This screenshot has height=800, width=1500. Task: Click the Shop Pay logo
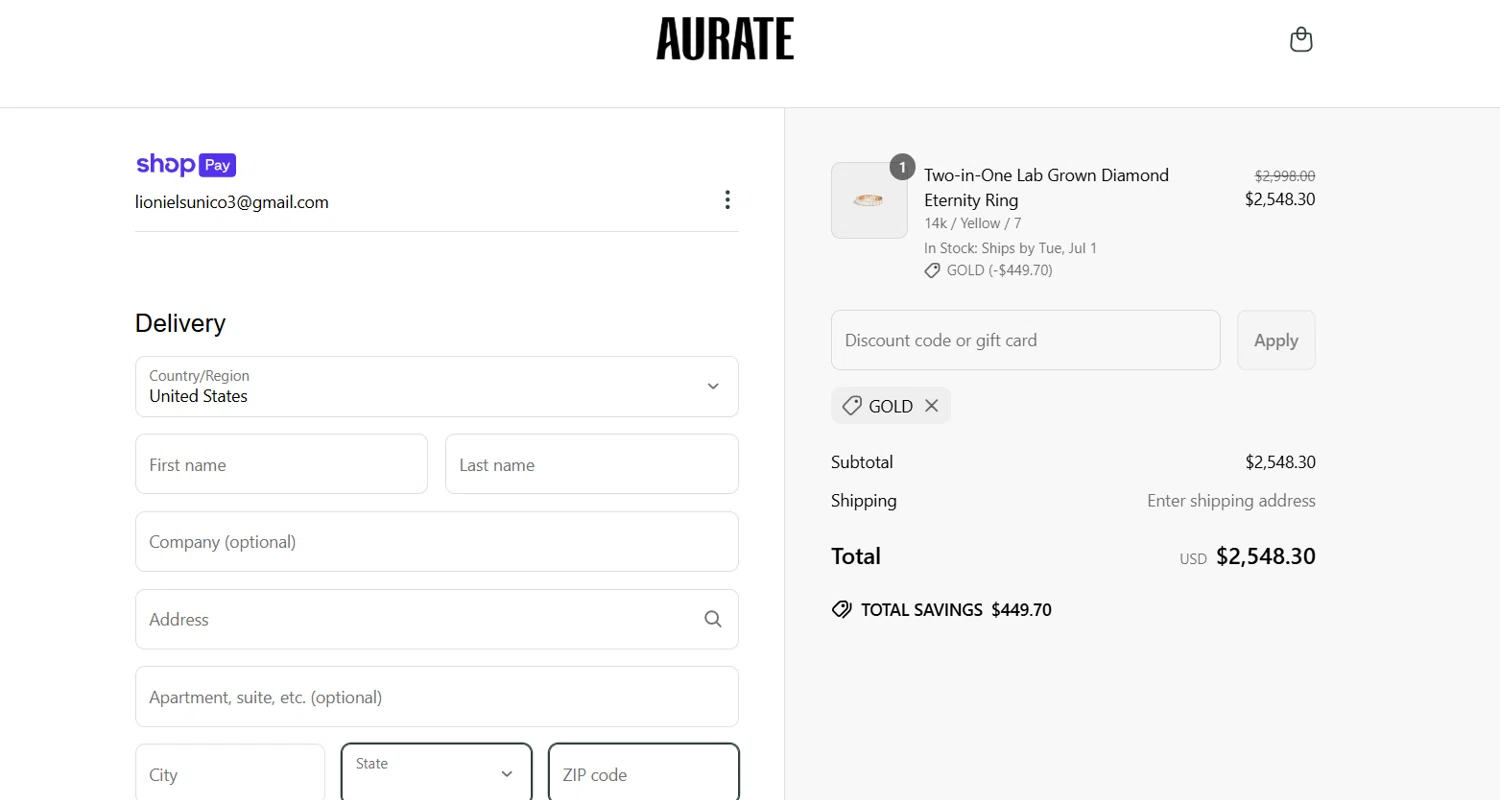(186, 165)
